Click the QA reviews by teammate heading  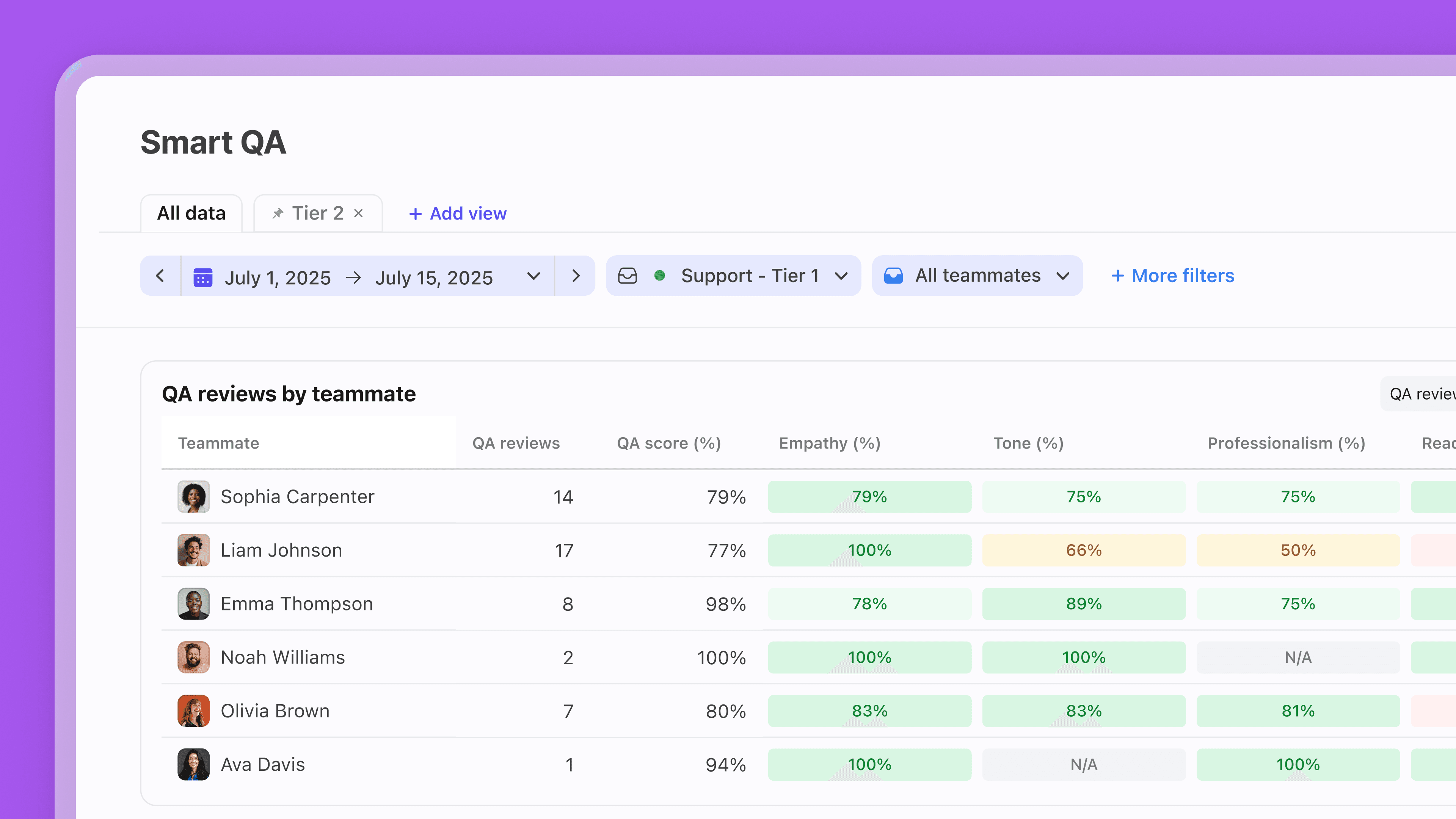pos(289,394)
